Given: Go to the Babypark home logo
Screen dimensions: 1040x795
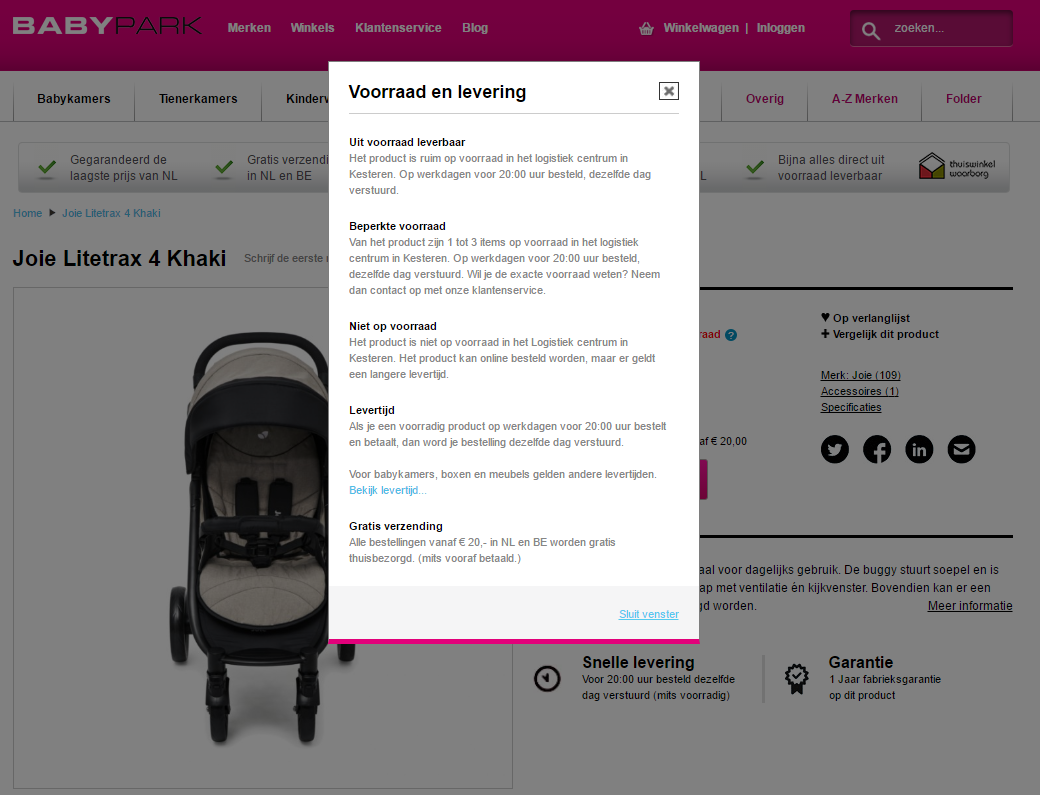Looking at the screenshot, I should (107, 25).
